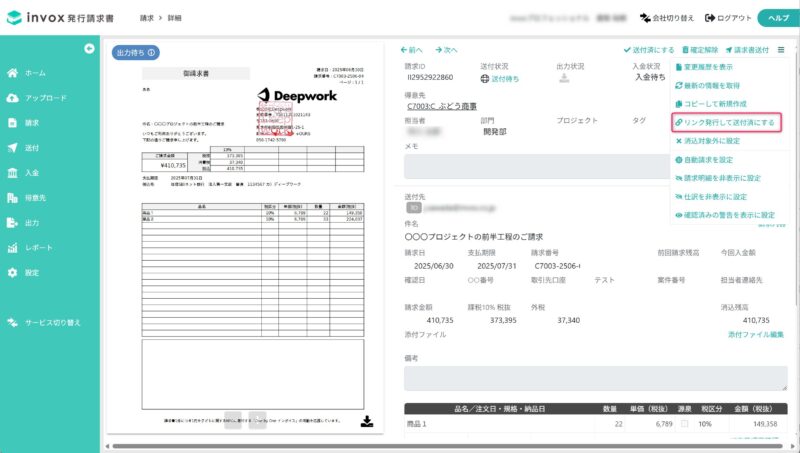Select リンク発行して送付済にする from menu
The width and height of the screenshot is (800, 453).
(726, 122)
